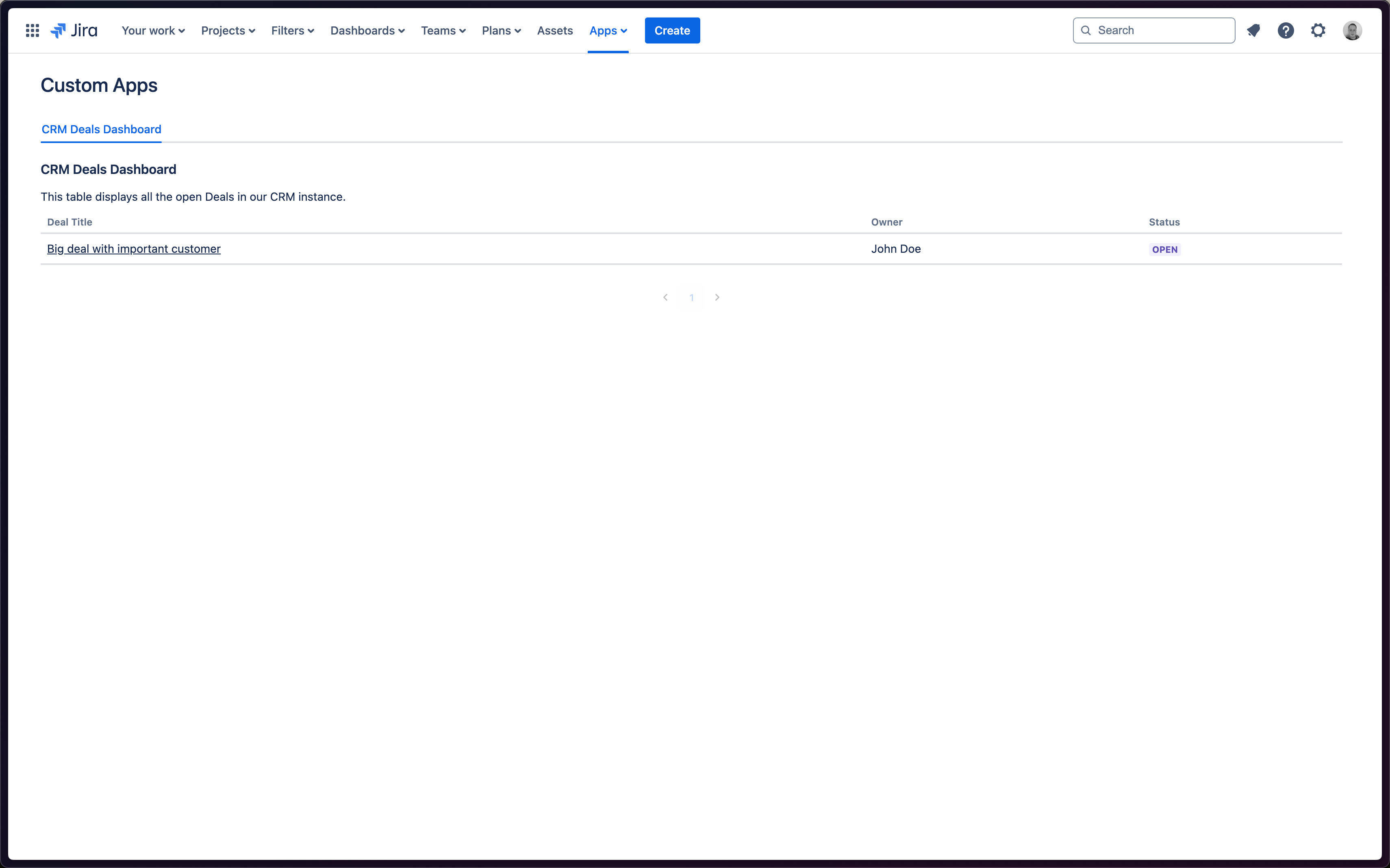Image resolution: width=1390 pixels, height=868 pixels.
Task: Expand the Teams dropdown
Action: coord(443,30)
